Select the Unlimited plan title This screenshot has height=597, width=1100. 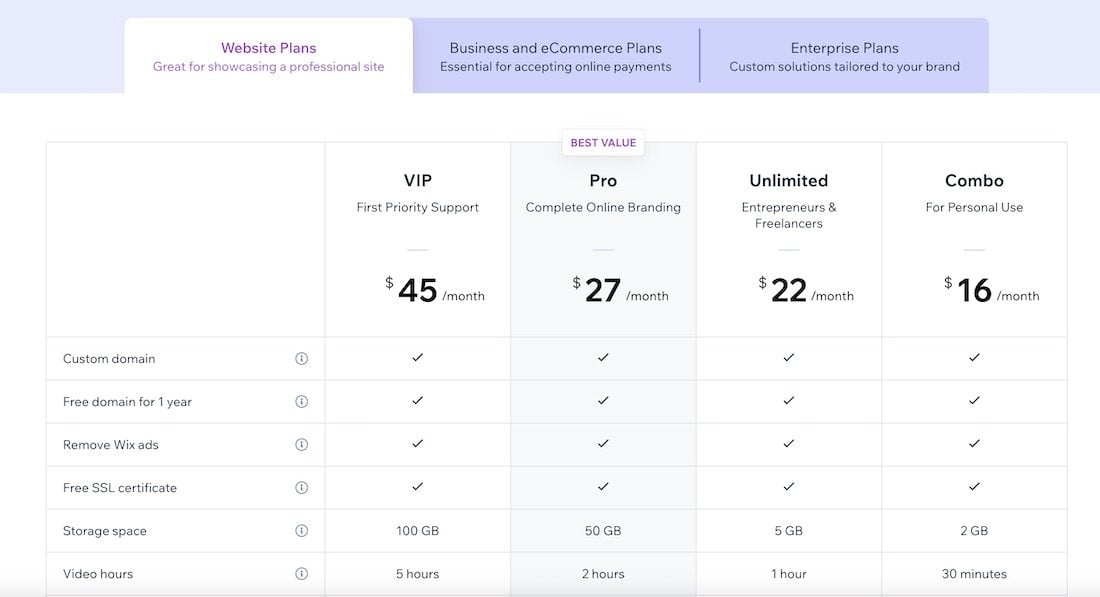789,180
